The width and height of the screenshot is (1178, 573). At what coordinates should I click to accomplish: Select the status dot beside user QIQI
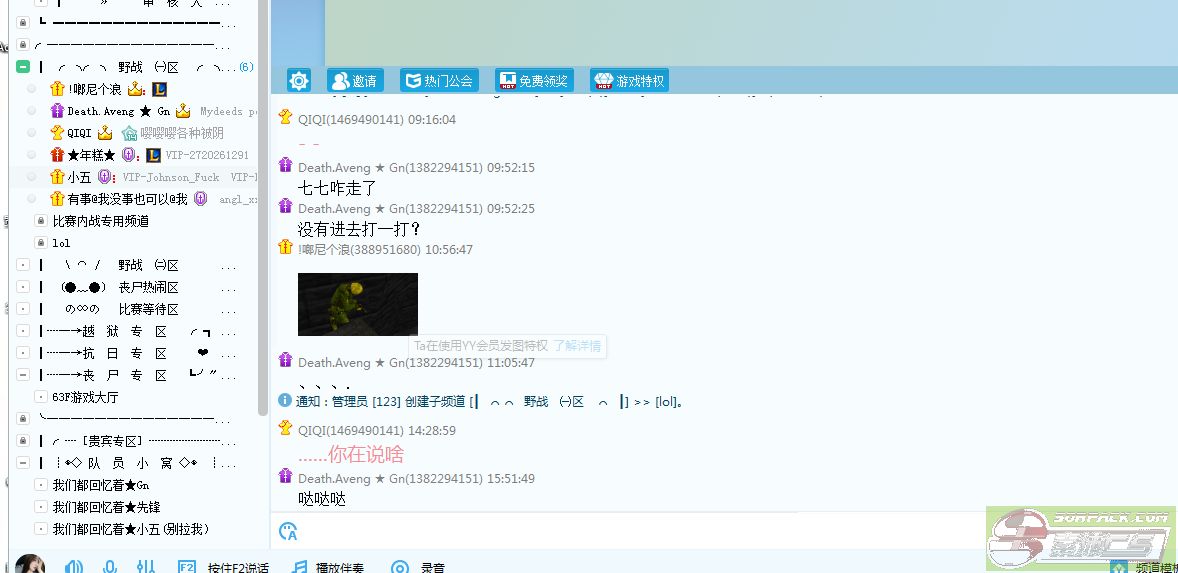(32, 133)
